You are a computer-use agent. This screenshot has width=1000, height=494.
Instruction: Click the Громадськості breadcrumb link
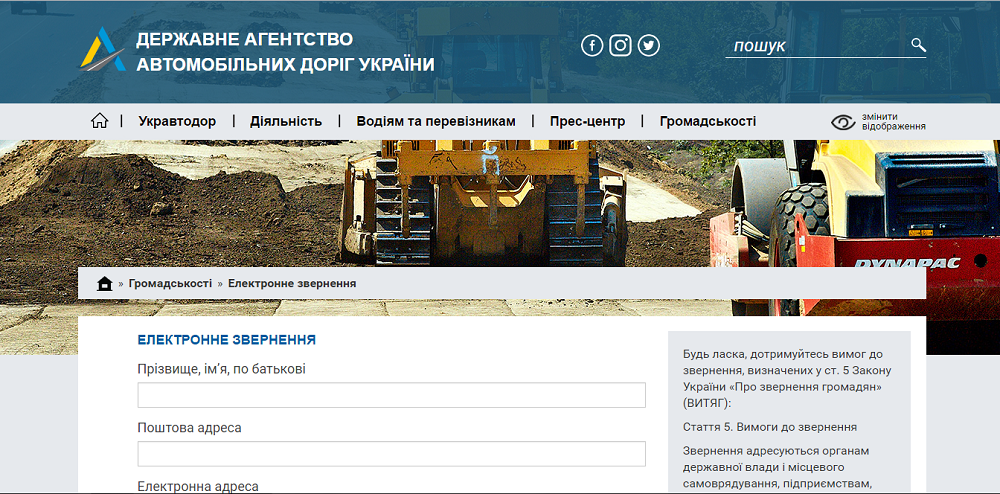coord(170,284)
